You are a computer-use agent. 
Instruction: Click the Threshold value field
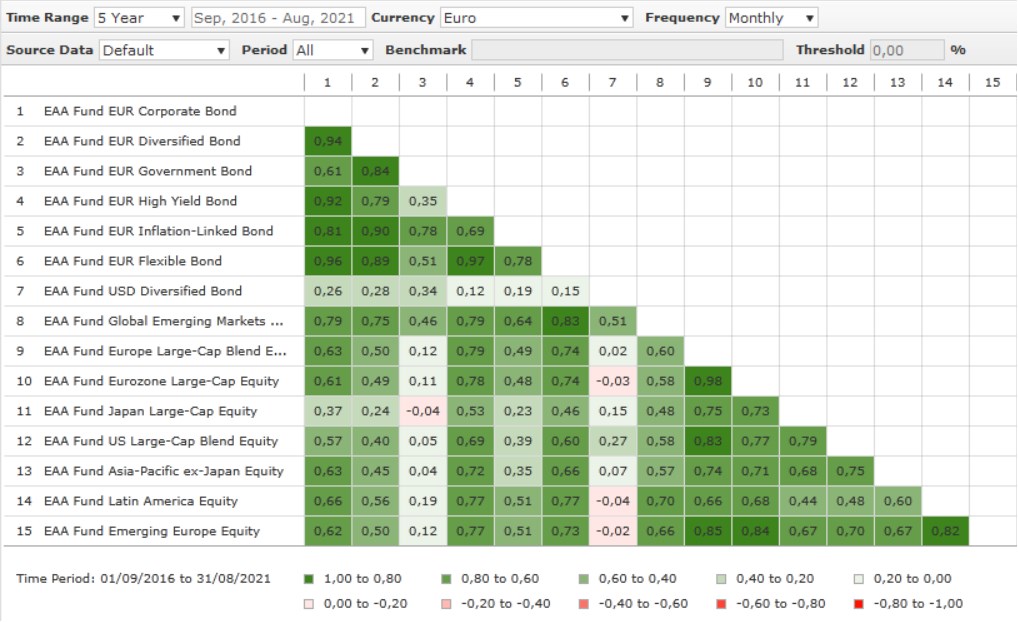(906, 50)
